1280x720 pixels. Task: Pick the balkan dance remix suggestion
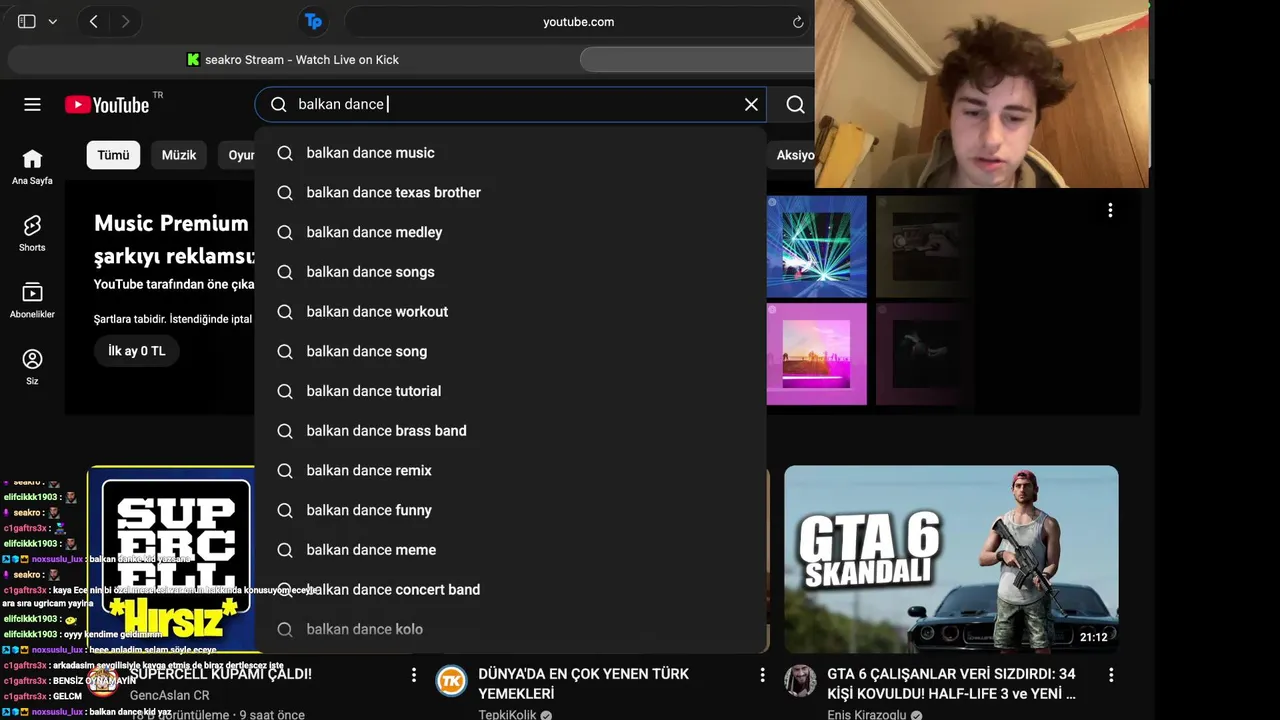tap(510, 470)
